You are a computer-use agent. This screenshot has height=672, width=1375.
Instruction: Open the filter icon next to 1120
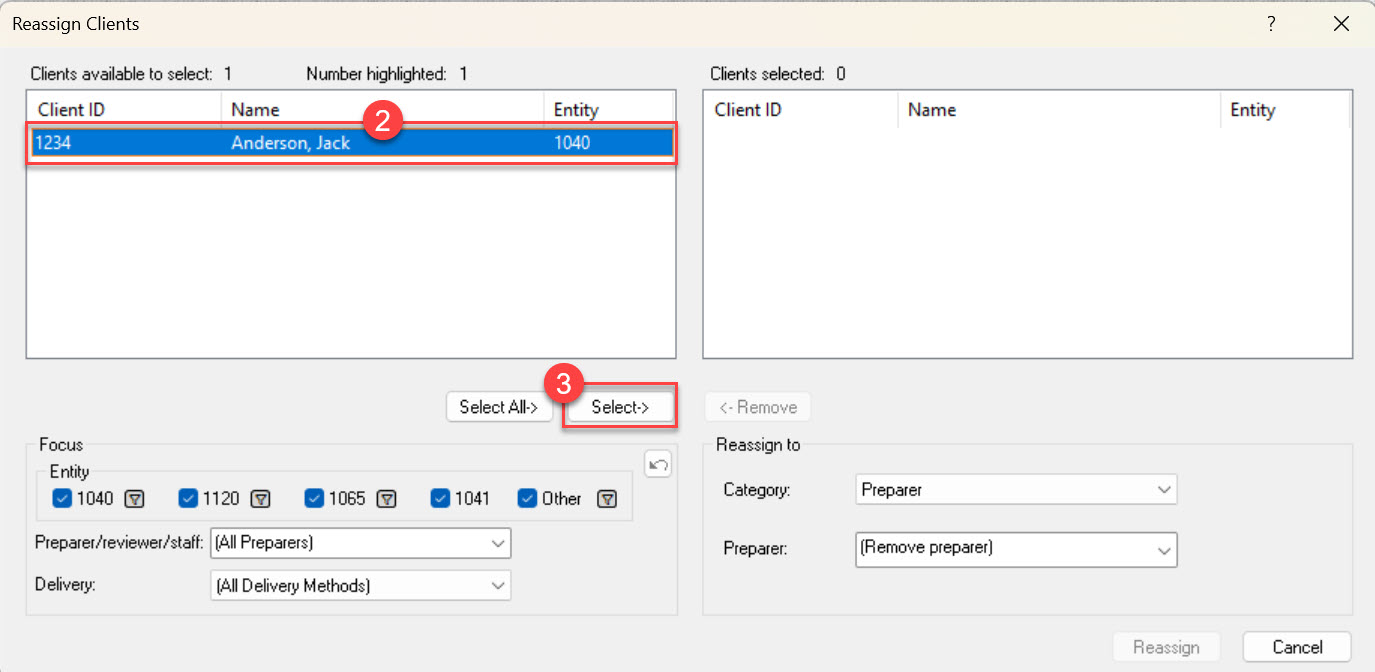[261, 499]
